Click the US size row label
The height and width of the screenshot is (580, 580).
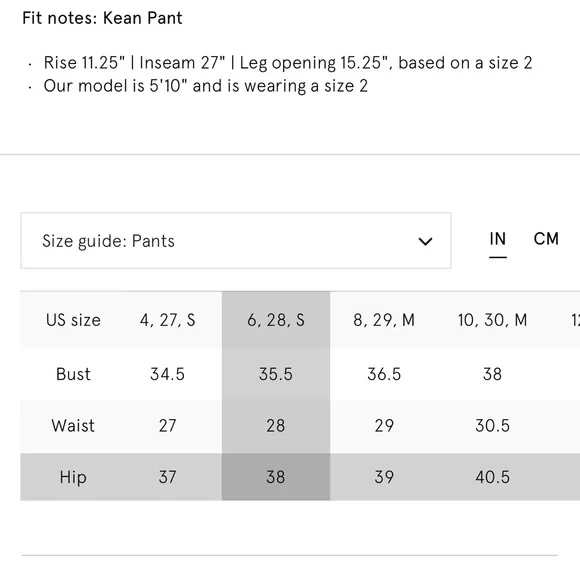tap(73, 320)
